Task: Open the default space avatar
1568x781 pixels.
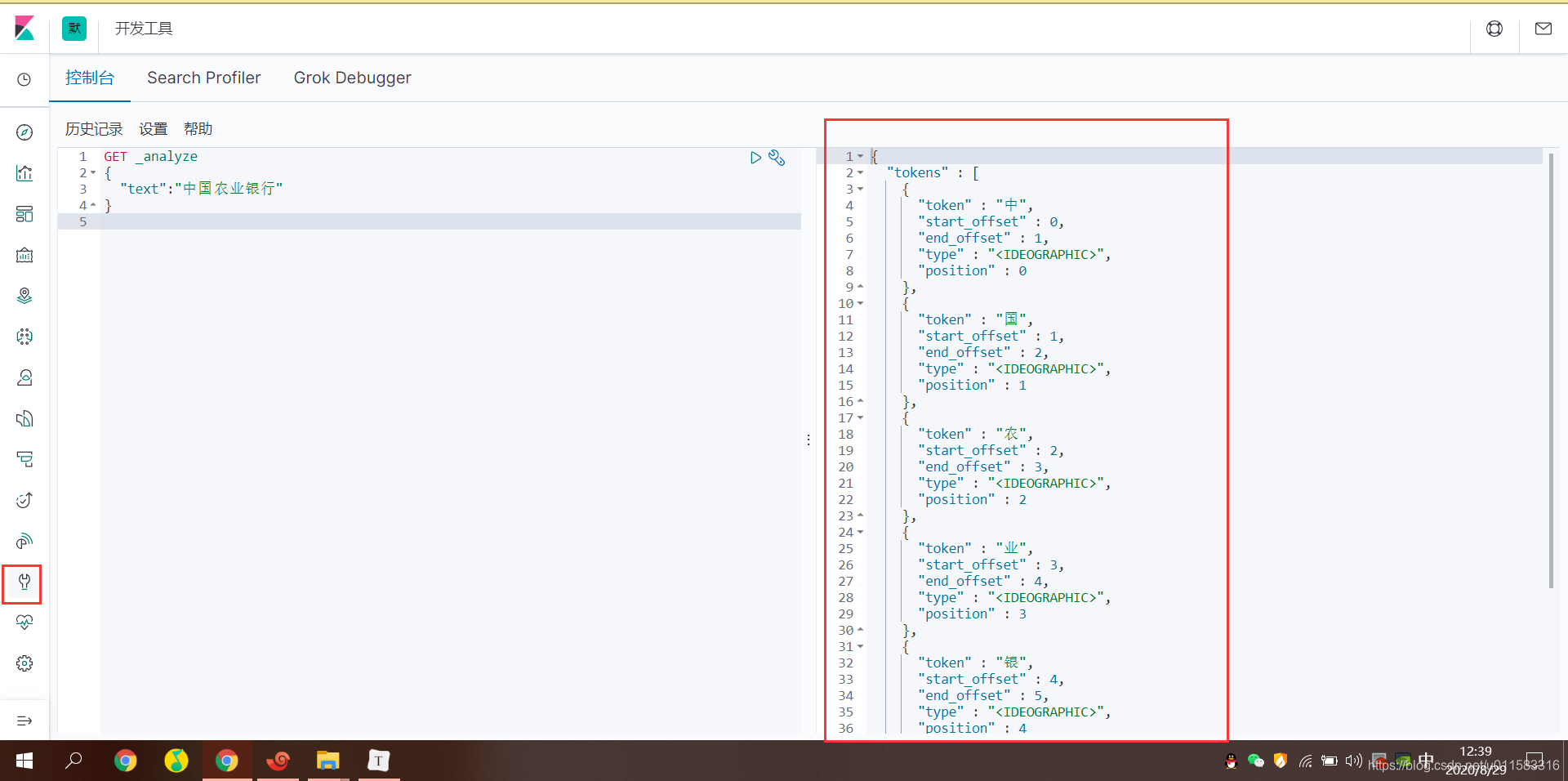Action: click(x=74, y=29)
